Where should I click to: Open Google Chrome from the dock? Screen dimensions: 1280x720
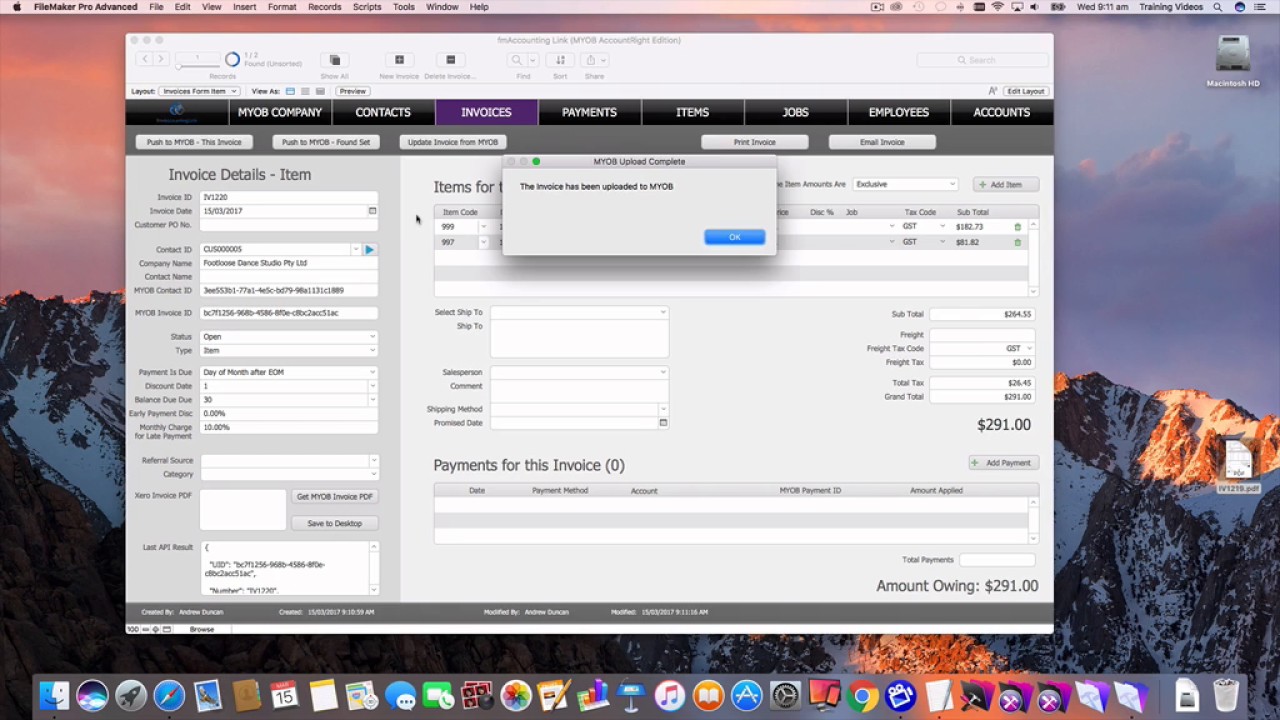(862, 696)
